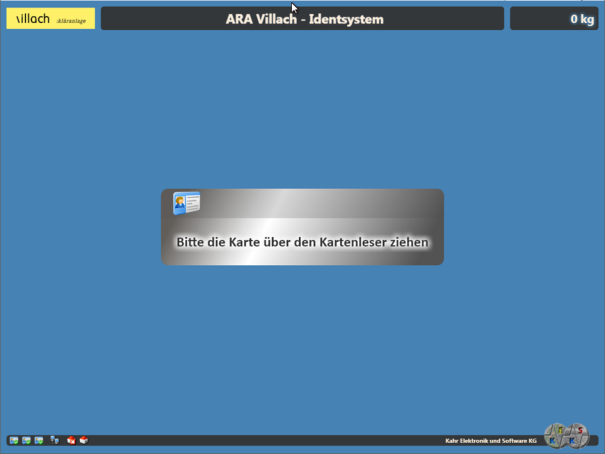Click the third card-reader status icon
This screenshot has height=454, width=605.
click(39, 440)
